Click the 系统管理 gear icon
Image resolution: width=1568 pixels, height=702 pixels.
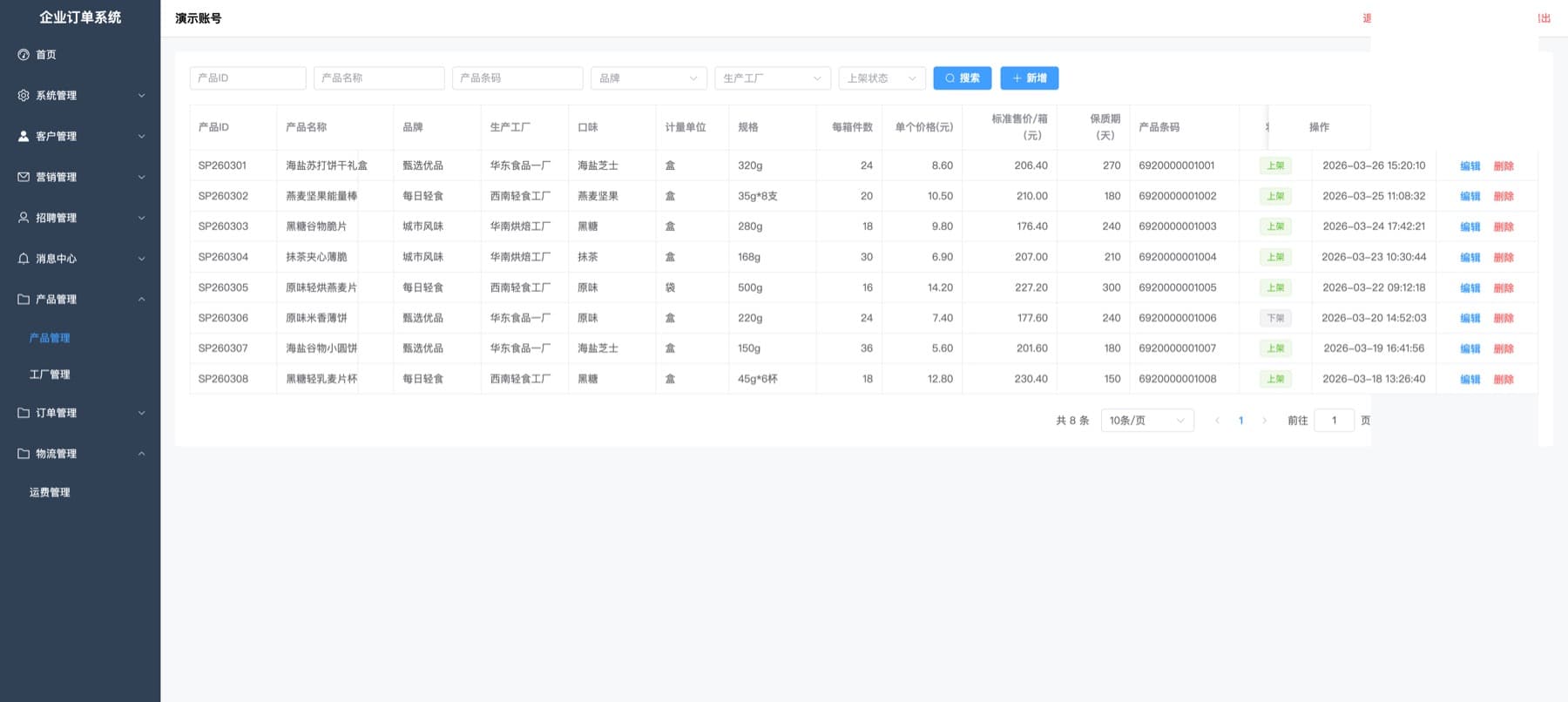[24, 96]
